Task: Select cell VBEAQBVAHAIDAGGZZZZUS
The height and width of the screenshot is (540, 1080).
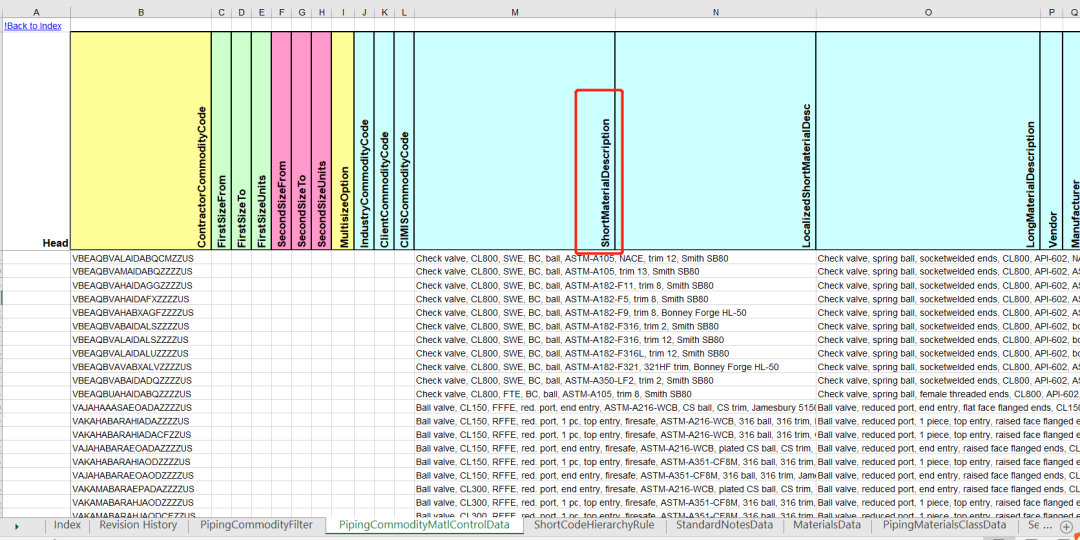Action: tap(141, 285)
